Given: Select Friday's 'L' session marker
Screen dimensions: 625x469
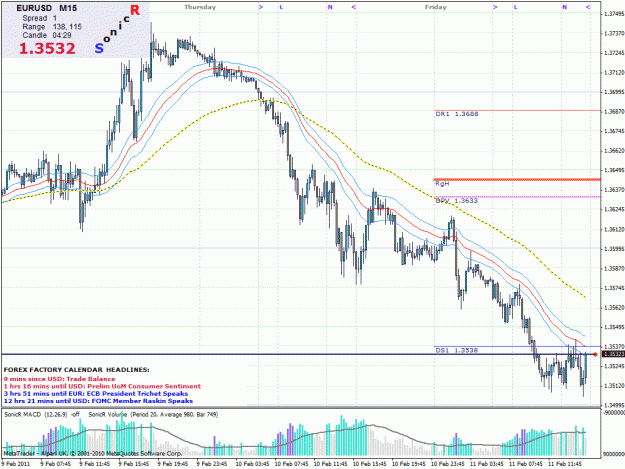Looking at the screenshot, I should (x=516, y=7).
